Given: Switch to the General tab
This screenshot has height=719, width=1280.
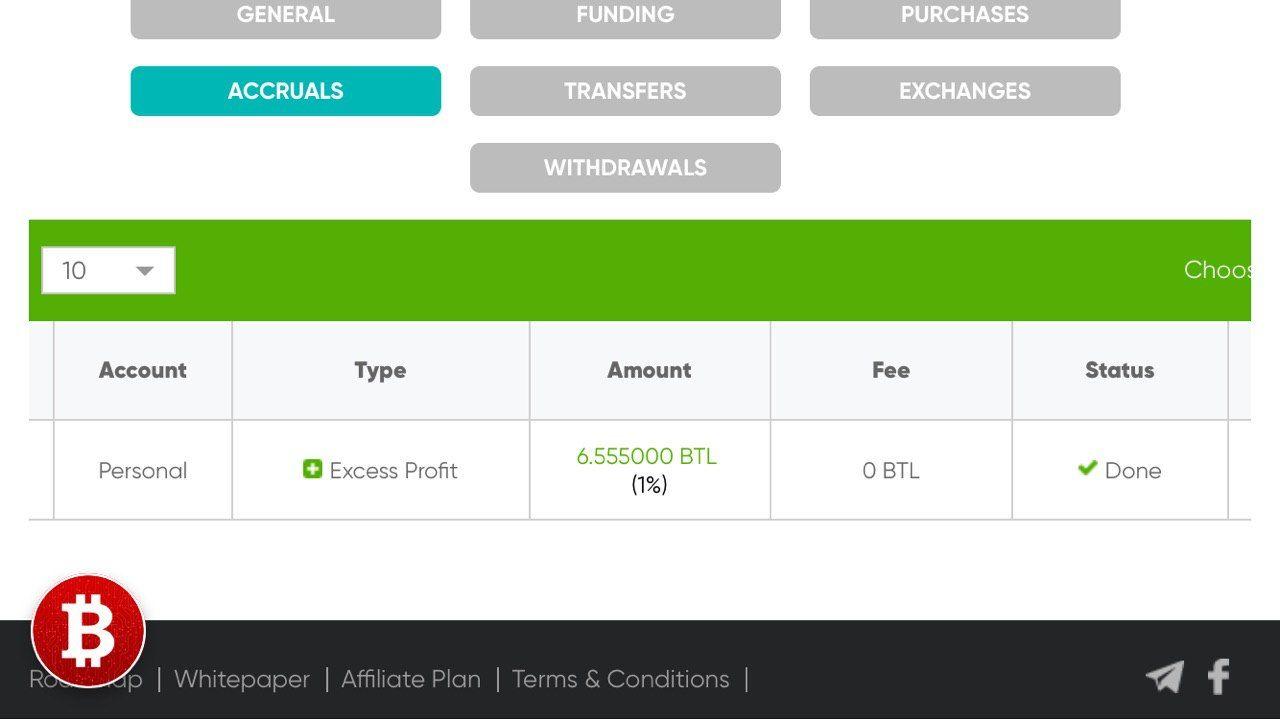Looking at the screenshot, I should (285, 16).
